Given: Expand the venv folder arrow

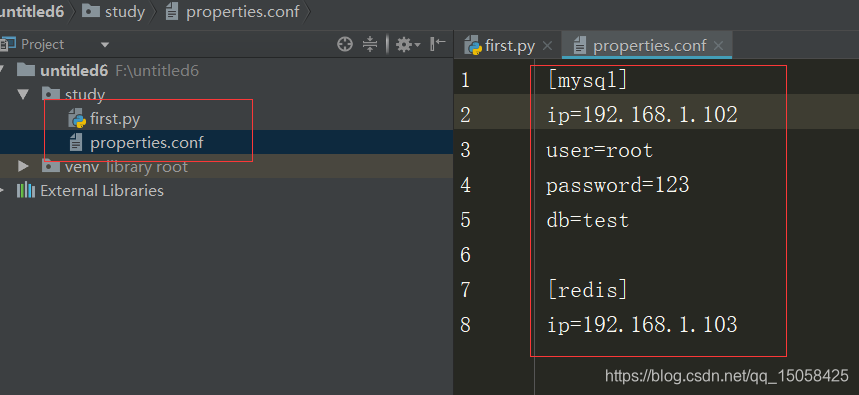Looking at the screenshot, I should (x=23, y=166).
